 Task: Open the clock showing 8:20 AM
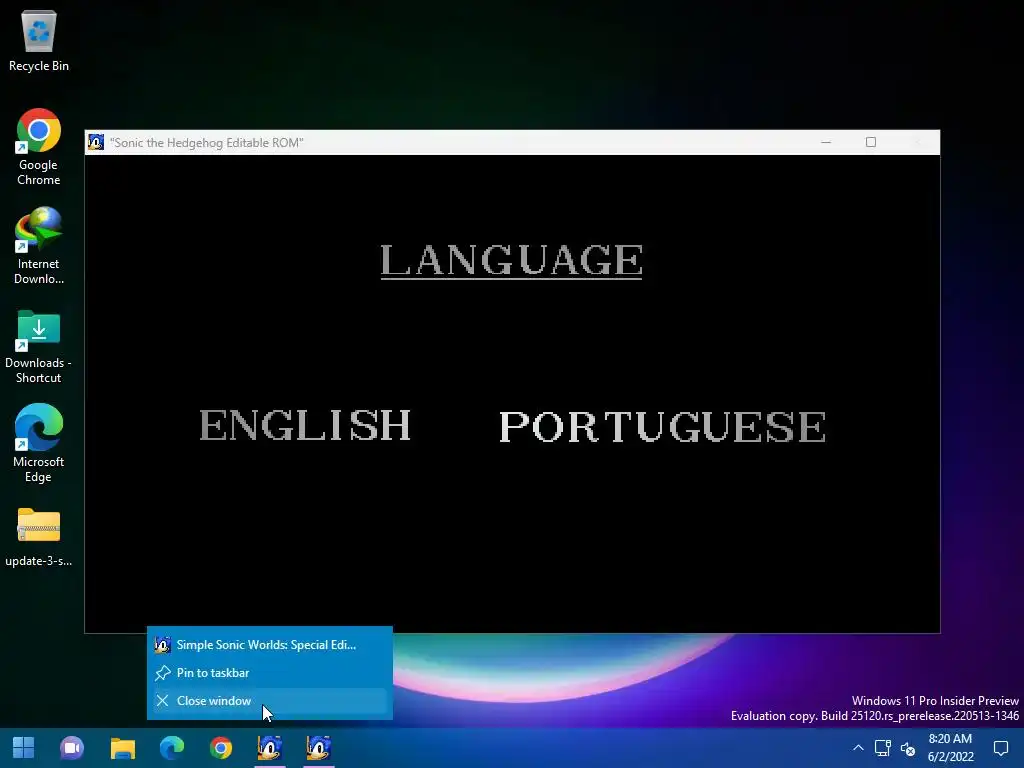click(950, 748)
